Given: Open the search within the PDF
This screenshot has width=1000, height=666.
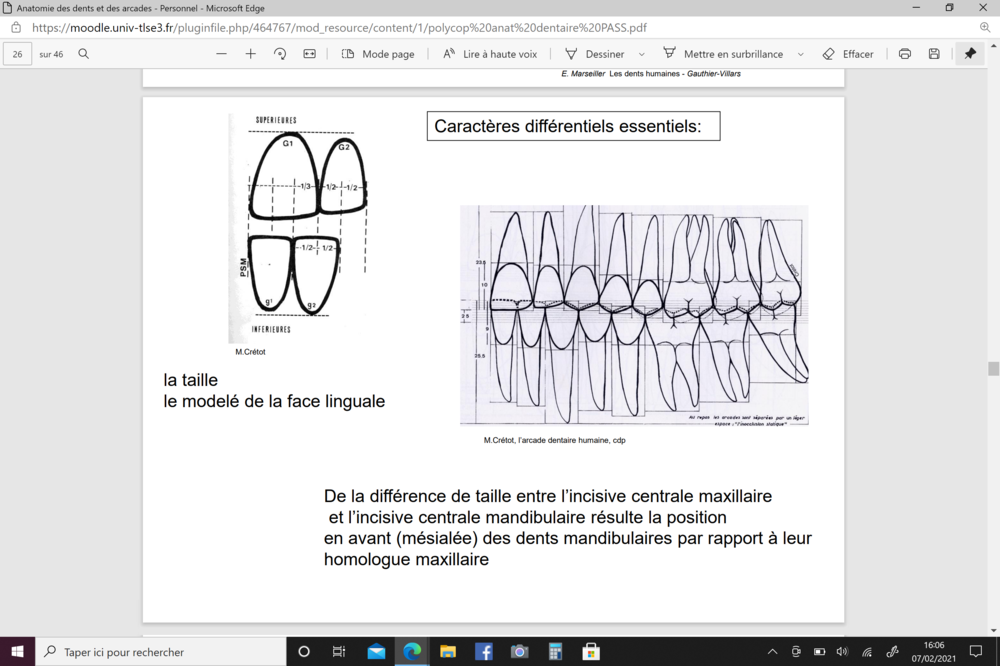Looking at the screenshot, I should click(x=83, y=54).
